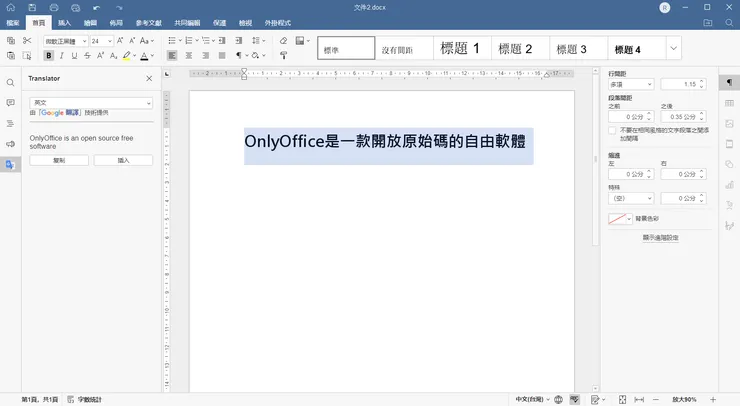Expand the styles gallery arrow

tap(673, 48)
